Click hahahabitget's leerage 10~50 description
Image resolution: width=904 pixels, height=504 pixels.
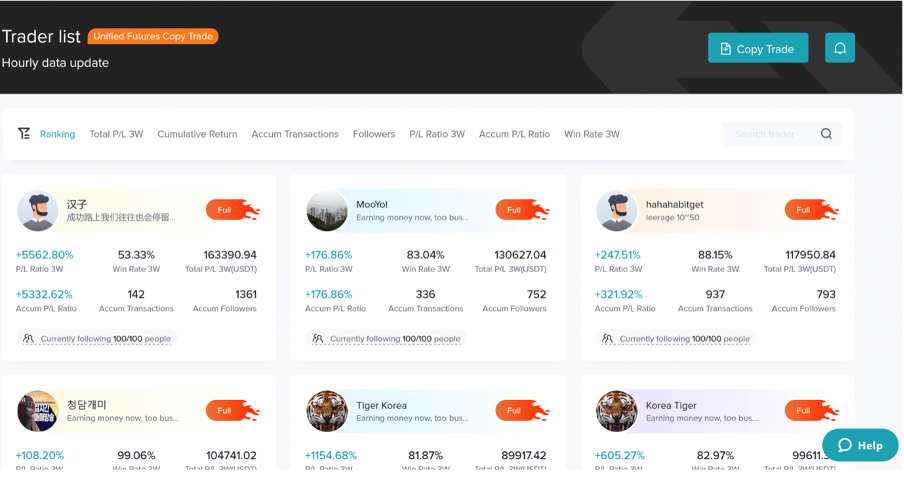click(672, 217)
